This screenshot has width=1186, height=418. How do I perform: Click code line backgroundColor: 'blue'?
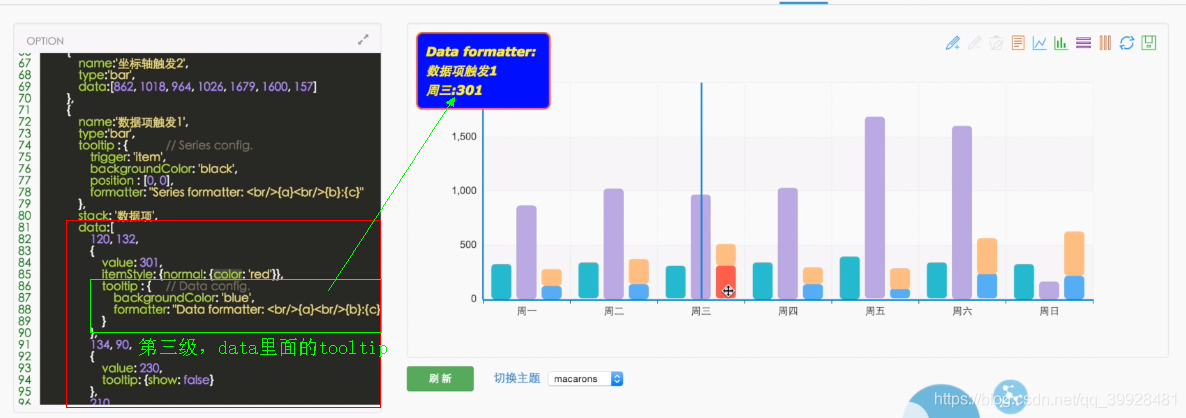click(184, 298)
